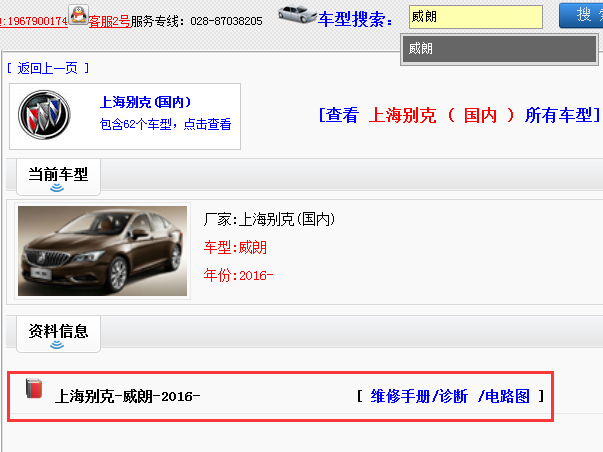603x452 pixels.
Task: Open 查看上海别克（国内）所有车型 link
Action: tap(459, 115)
